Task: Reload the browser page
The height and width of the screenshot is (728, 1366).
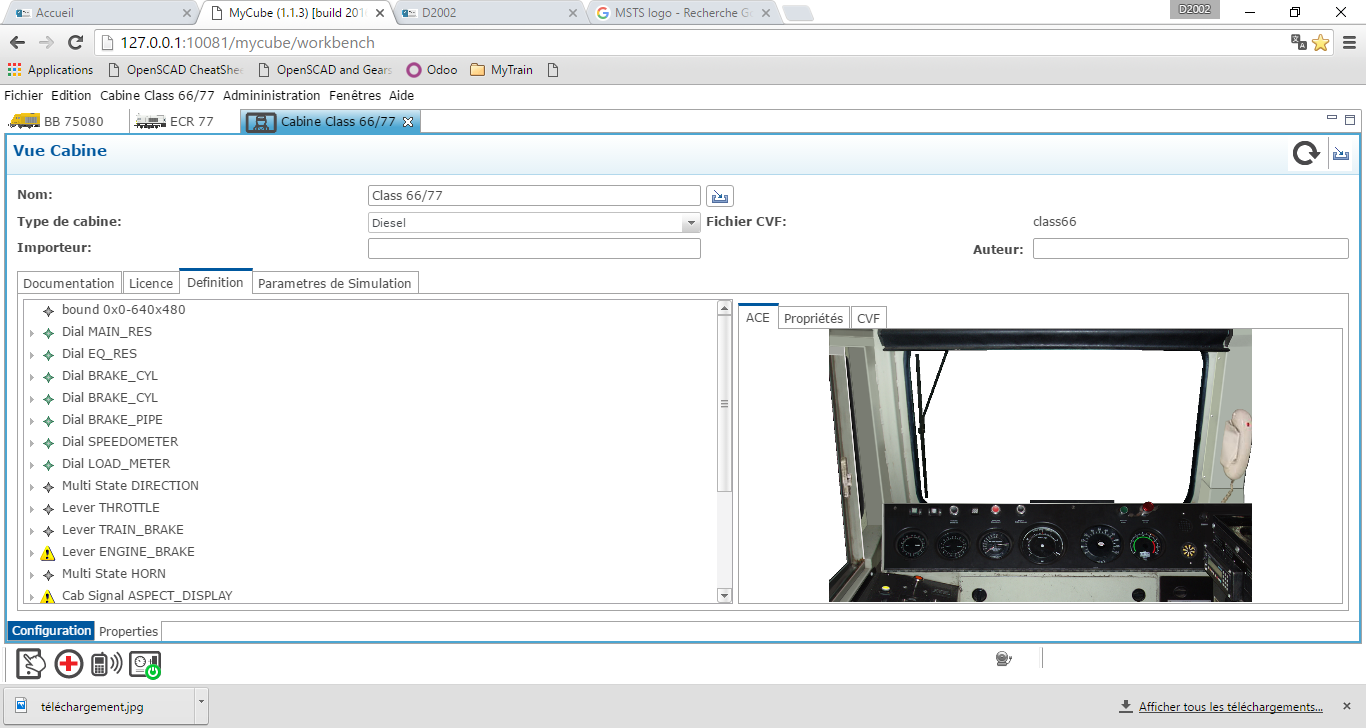Action: (75, 43)
